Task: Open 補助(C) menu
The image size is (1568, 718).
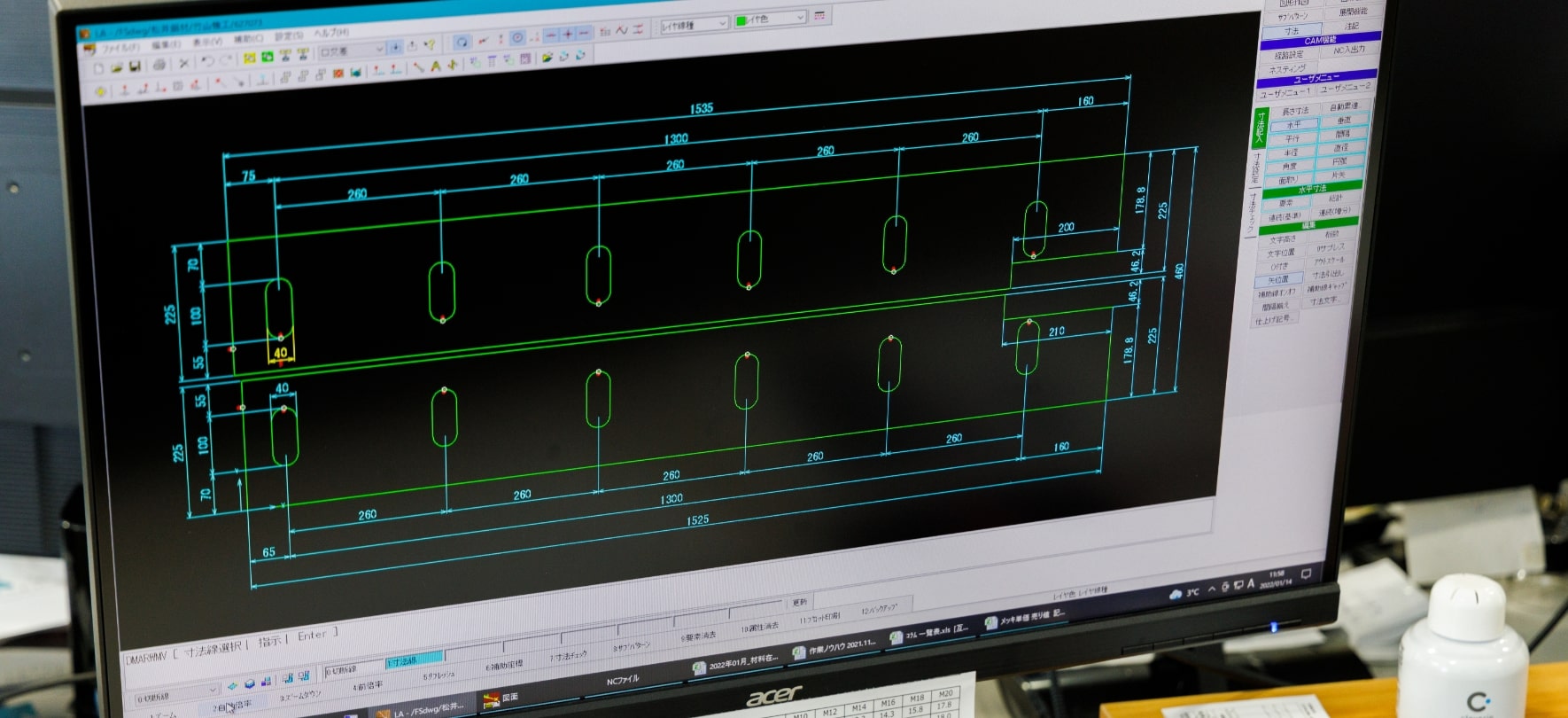Action: 248,38
